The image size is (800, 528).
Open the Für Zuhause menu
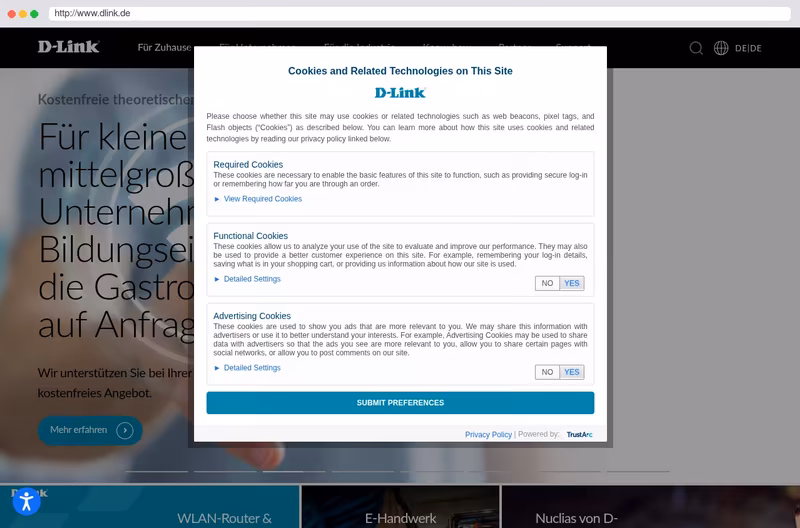pyautogui.click(x=164, y=47)
